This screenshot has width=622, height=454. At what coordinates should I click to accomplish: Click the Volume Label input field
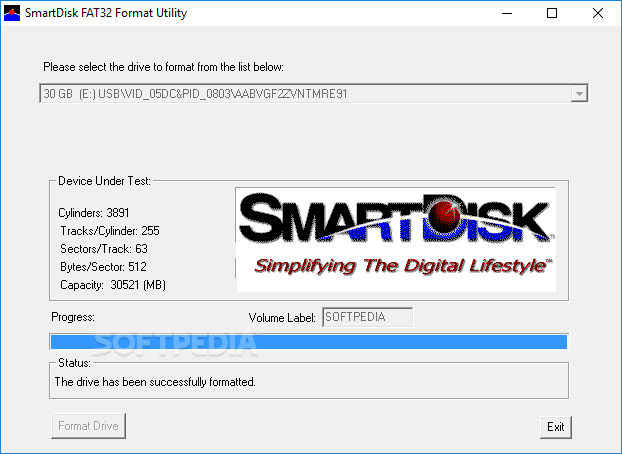click(367, 317)
